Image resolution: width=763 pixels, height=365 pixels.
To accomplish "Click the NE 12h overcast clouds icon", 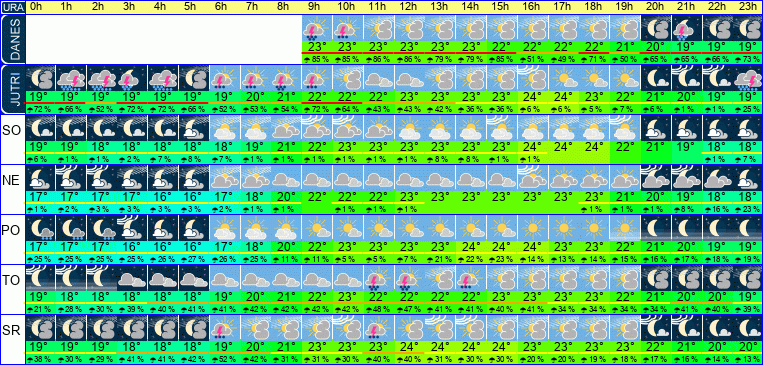I will point(409,178).
